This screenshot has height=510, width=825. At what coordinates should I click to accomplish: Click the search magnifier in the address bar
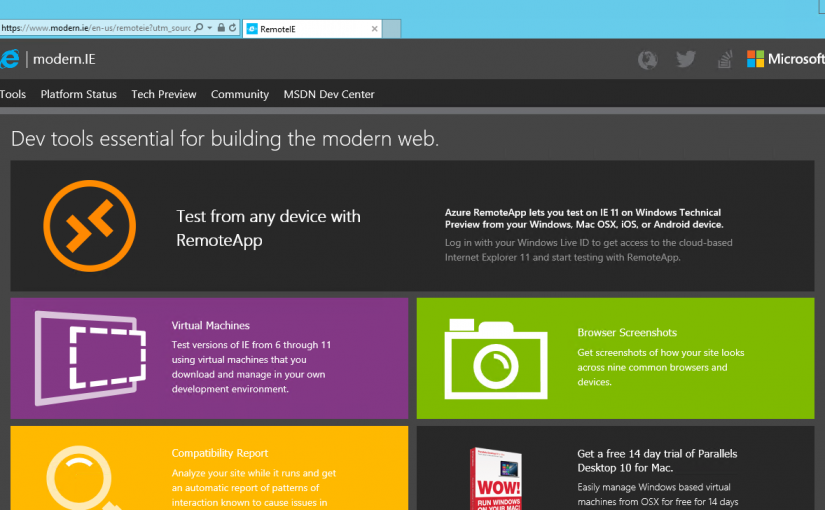pos(199,28)
